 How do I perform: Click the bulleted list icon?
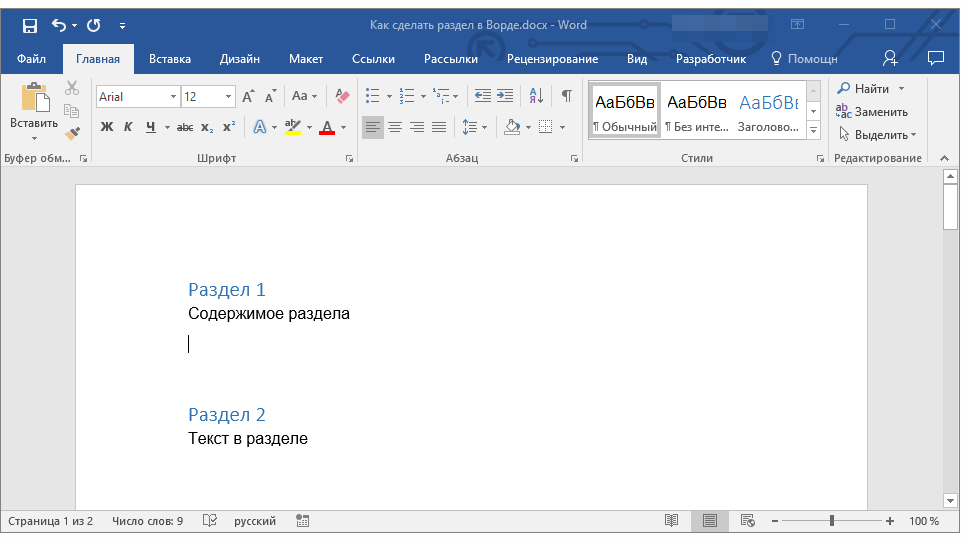click(372, 96)
